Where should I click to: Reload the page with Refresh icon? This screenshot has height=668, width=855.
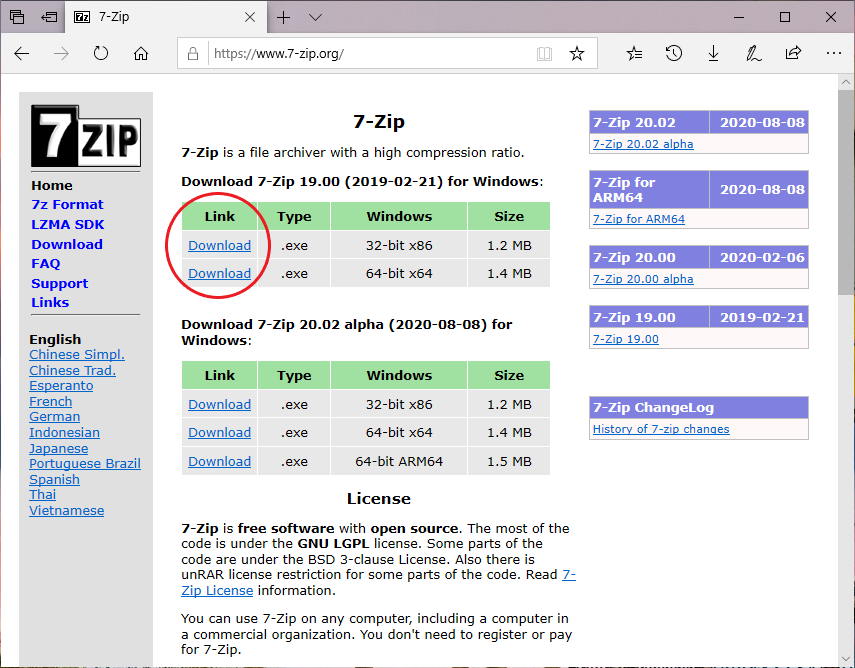[x=101, y=53]
